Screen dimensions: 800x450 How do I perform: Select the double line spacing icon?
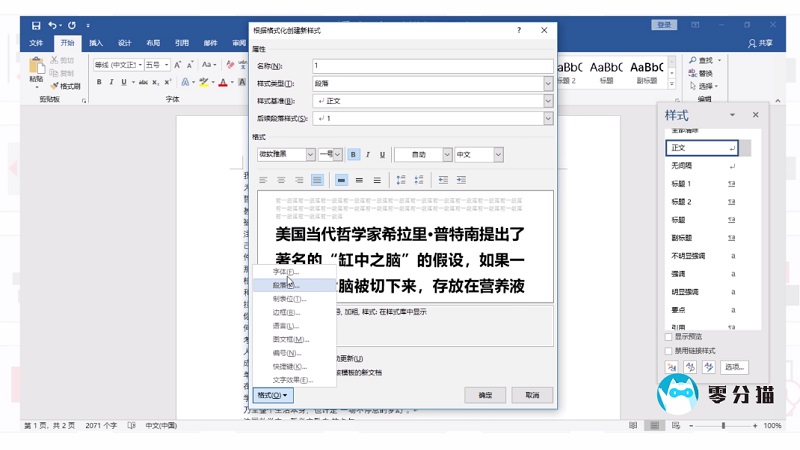tap(377, 180)
